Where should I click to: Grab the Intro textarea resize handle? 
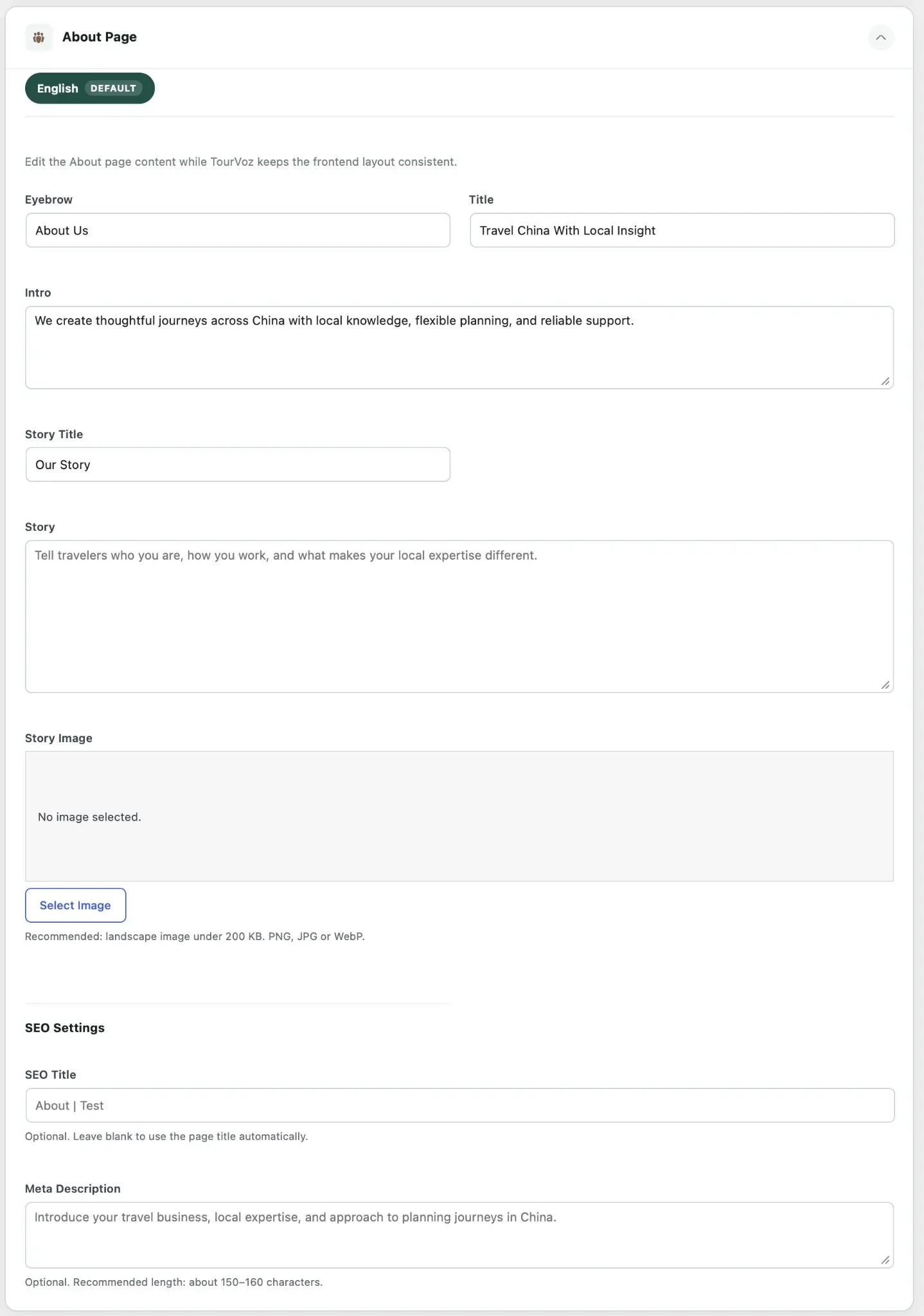(x=885, y=381)
